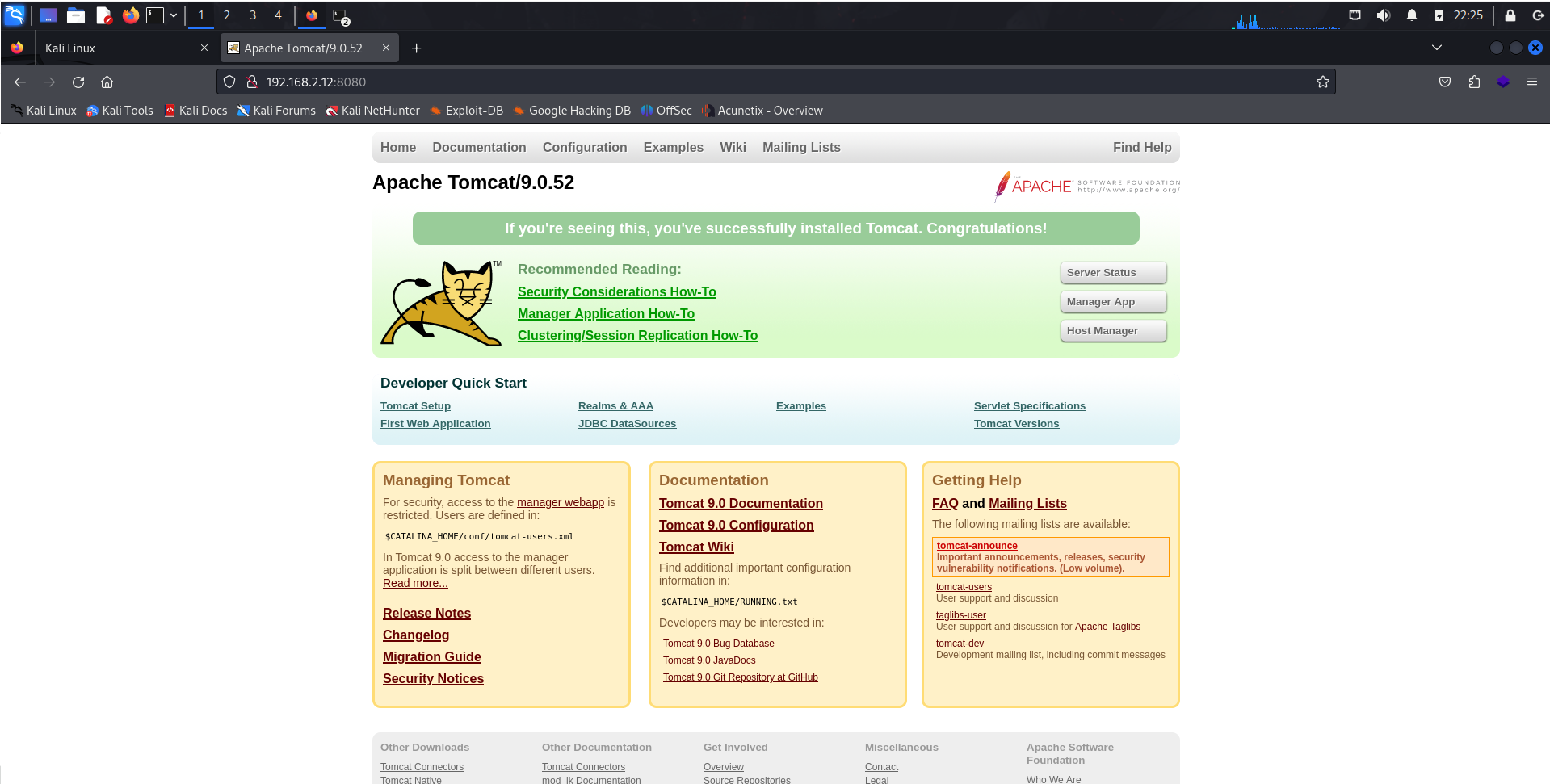The image size is (1550, 784).
Task: Show desktop from the top panel
Action: pyautogui.click(x=48, y=15)
